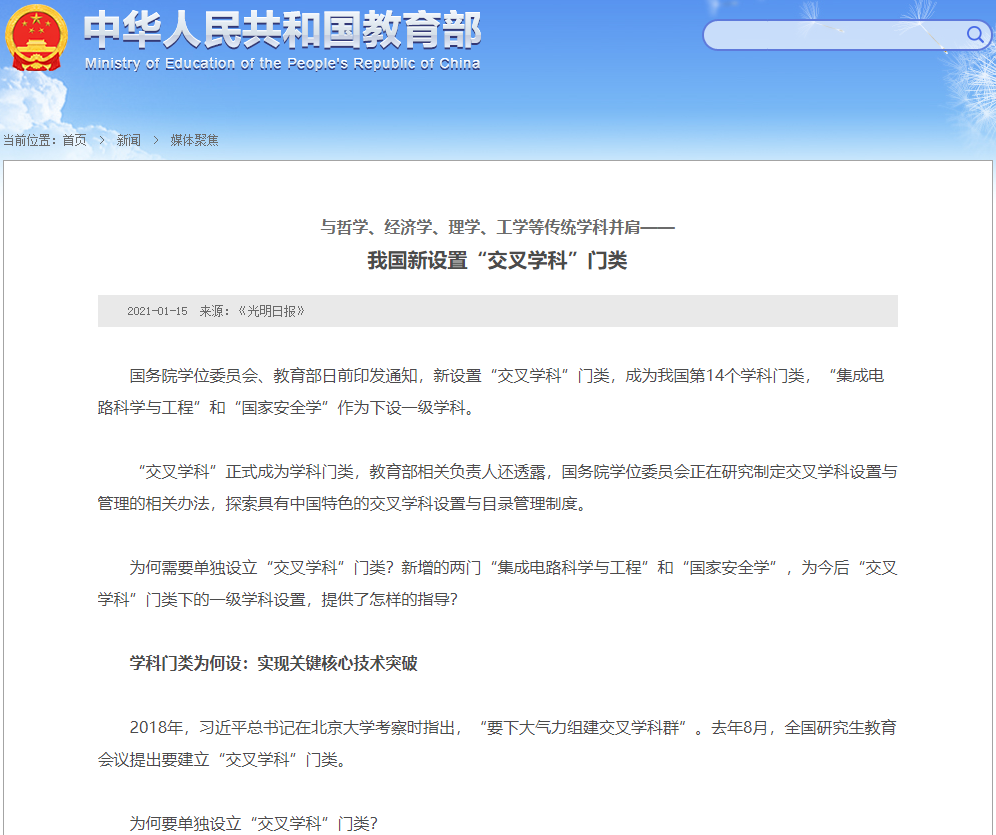Open 新闻 breadcrumb link

click(x=129, y=140)
